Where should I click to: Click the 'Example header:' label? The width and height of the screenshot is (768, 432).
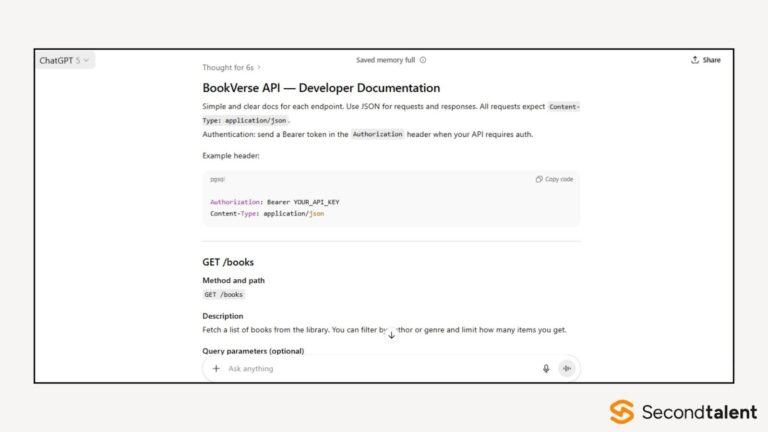(231, 156)
